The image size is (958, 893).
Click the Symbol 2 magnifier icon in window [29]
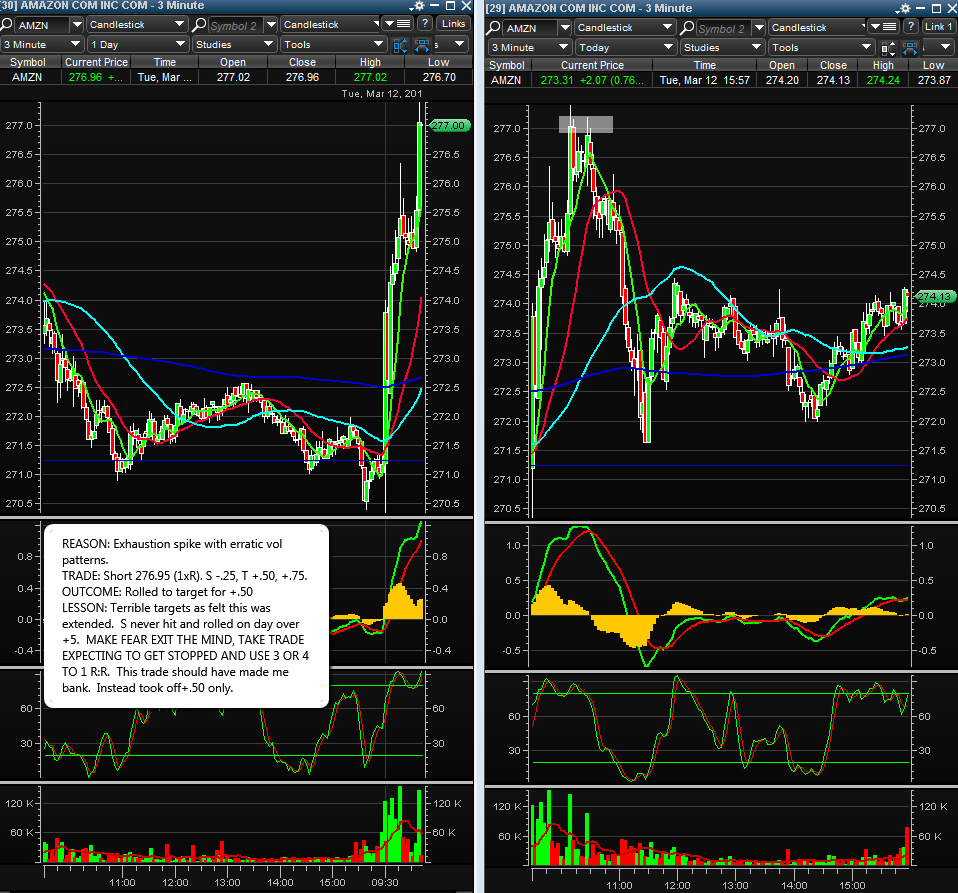[x=687, y=27]
